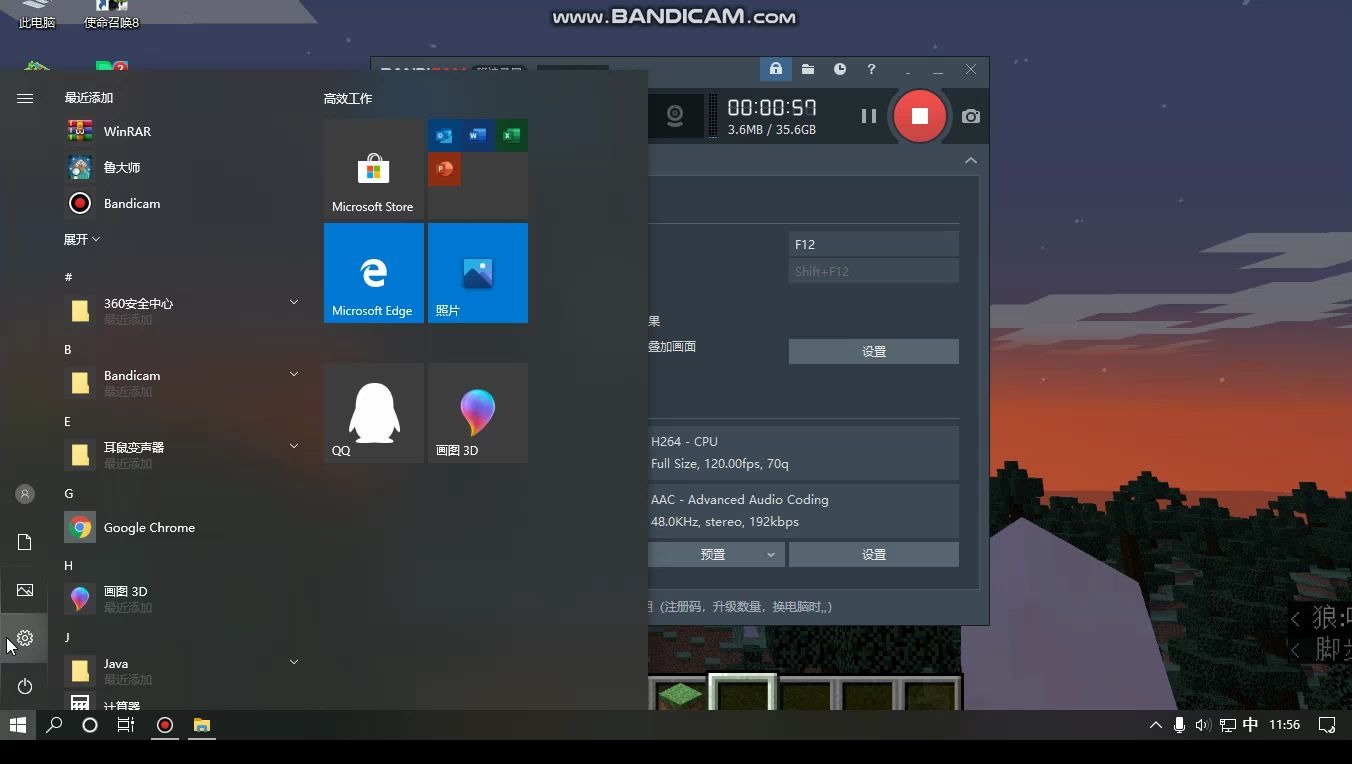Open the clock showing 11:56
Image resolution: width=1352 pixels, height=764 pixels.
(1284, 725)
